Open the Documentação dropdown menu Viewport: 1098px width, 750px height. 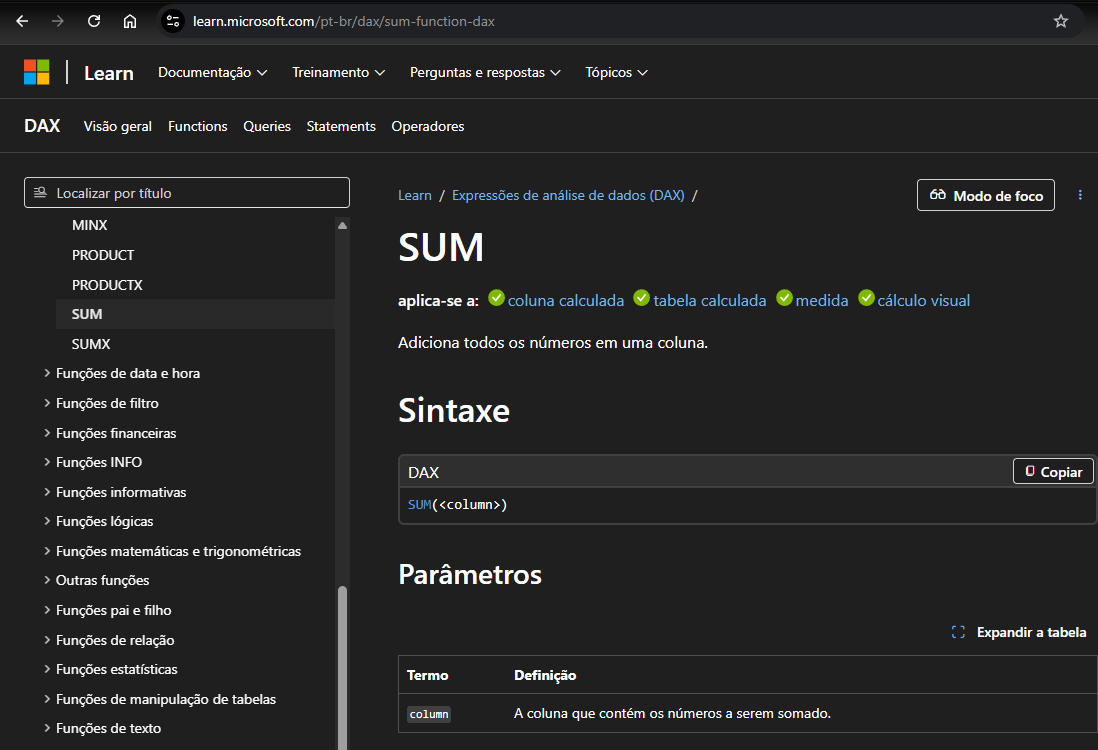pos(212,72)
